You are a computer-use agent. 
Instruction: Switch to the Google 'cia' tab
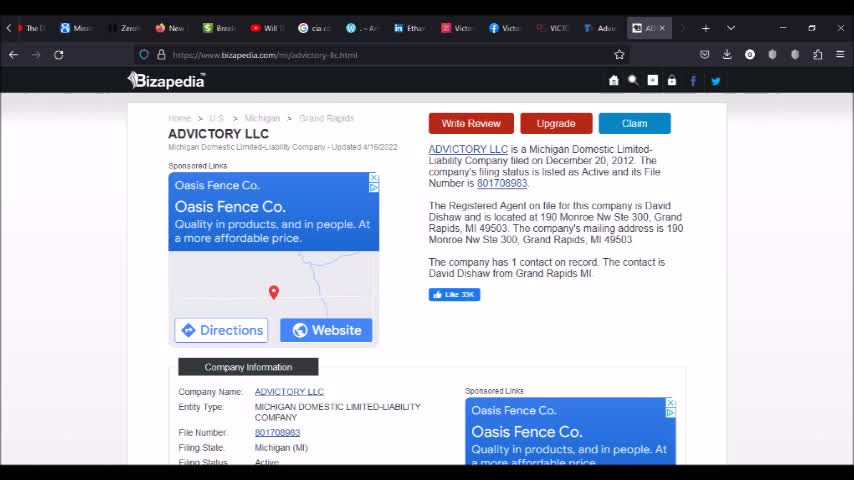point(315,28)
